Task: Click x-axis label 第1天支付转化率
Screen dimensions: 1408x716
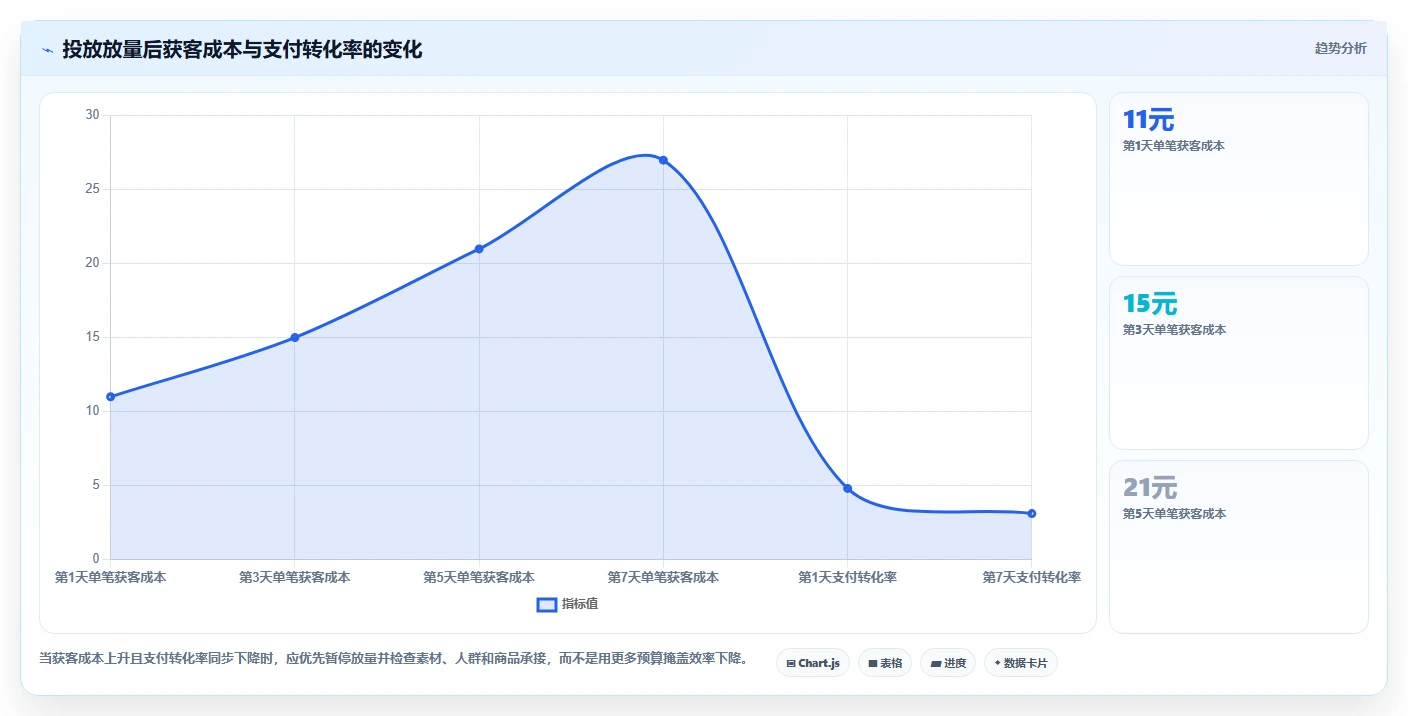Action: [847, 577]
